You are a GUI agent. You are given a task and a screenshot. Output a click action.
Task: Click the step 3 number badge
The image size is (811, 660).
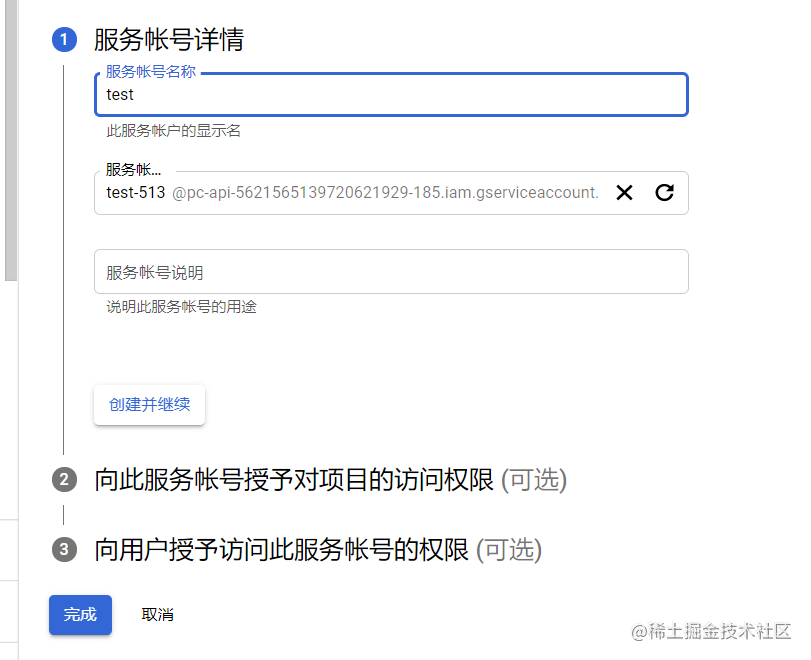click(x=64, y=549)
